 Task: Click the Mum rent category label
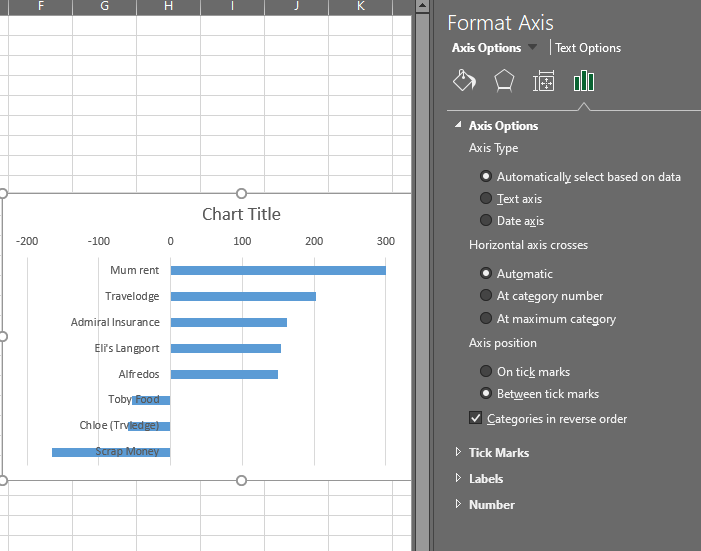click(x=135, y=270)
